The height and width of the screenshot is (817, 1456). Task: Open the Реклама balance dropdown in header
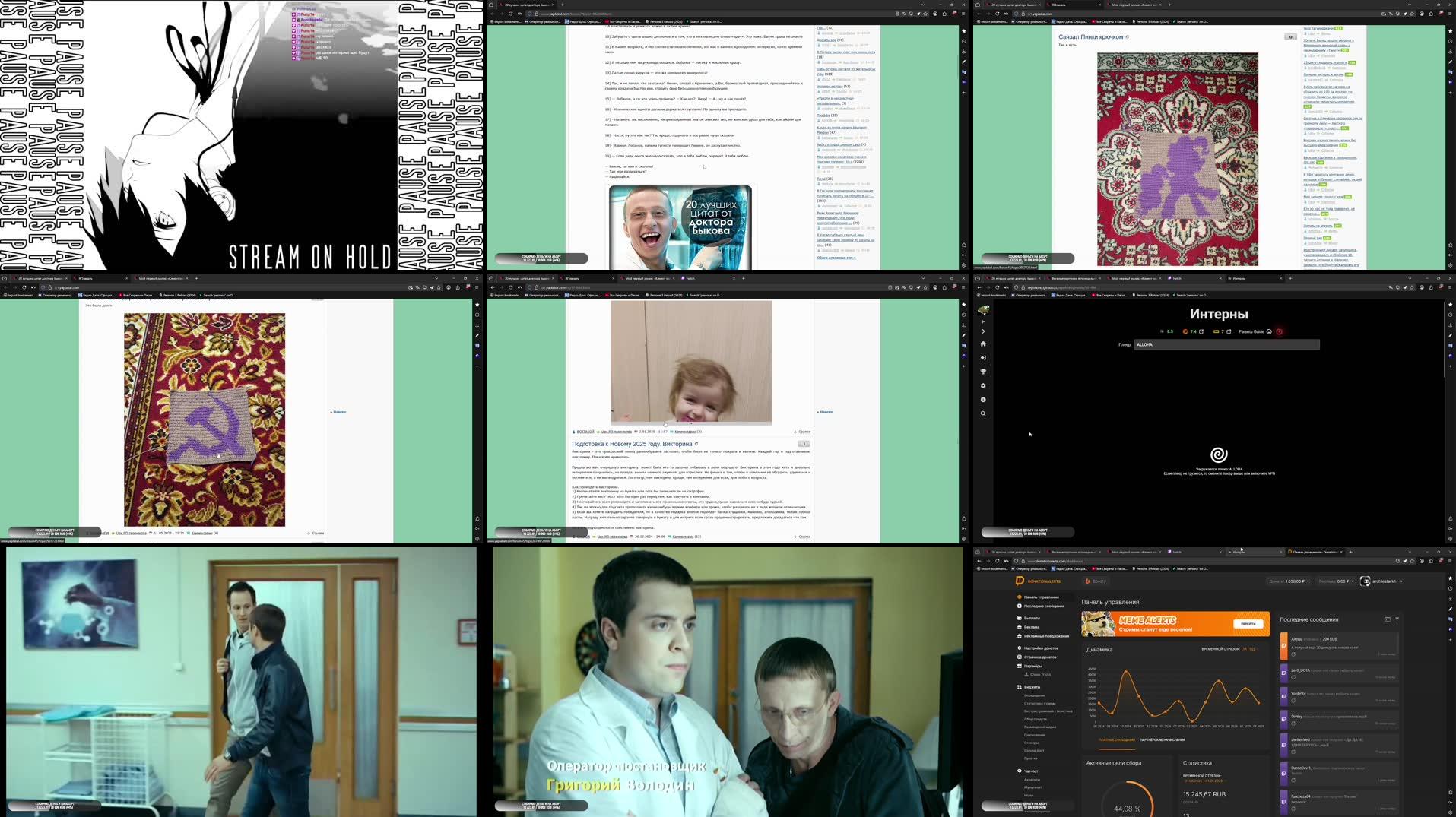coord(1337,581)
